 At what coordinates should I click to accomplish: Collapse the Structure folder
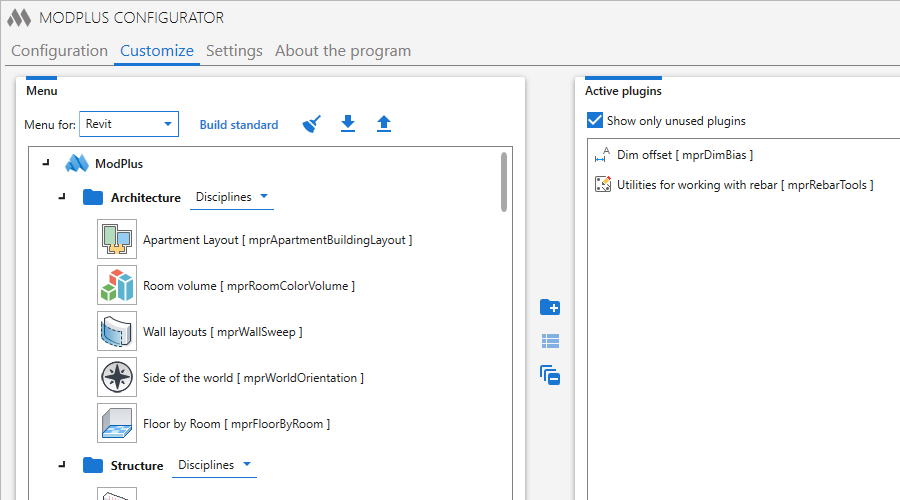coord(63,465)
